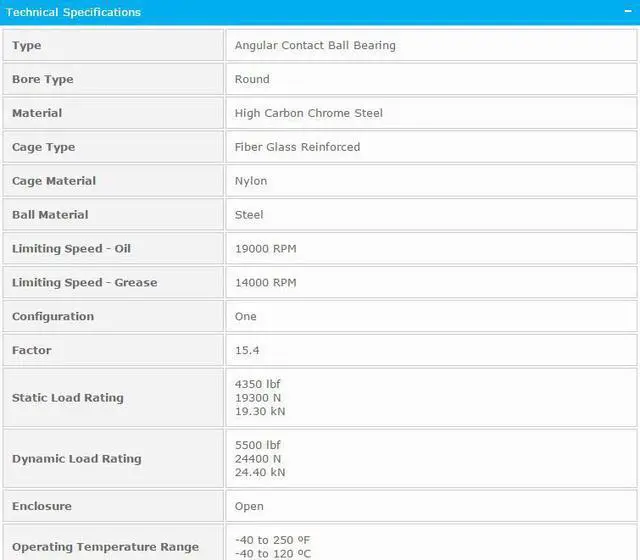Viewport: 640px width, 560px height.
Task: Click the Bore Type row label
Action: 43,79
